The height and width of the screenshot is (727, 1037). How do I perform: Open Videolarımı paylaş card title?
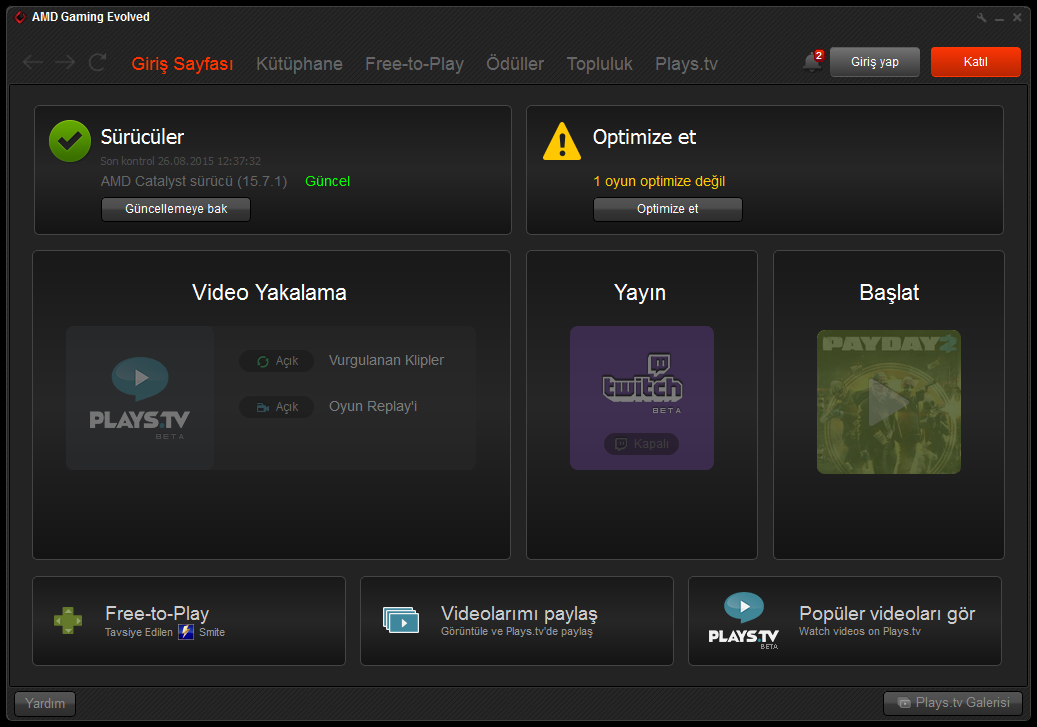pos(519,613)
